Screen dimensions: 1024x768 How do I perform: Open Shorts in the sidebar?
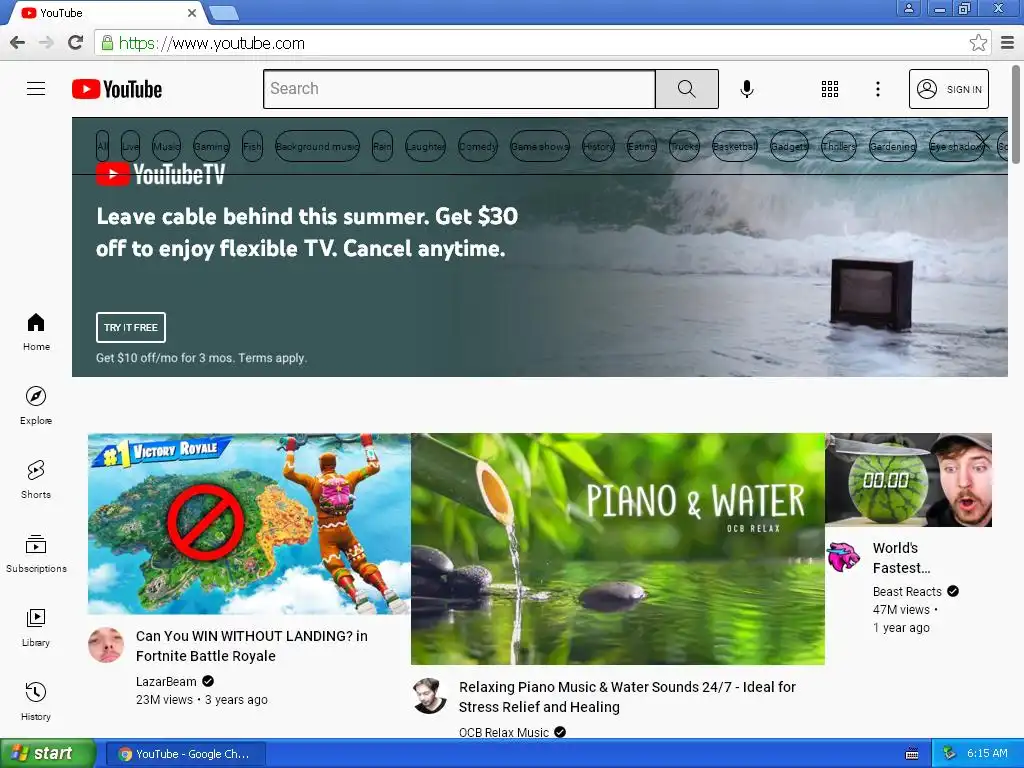[x=36, y=480]
